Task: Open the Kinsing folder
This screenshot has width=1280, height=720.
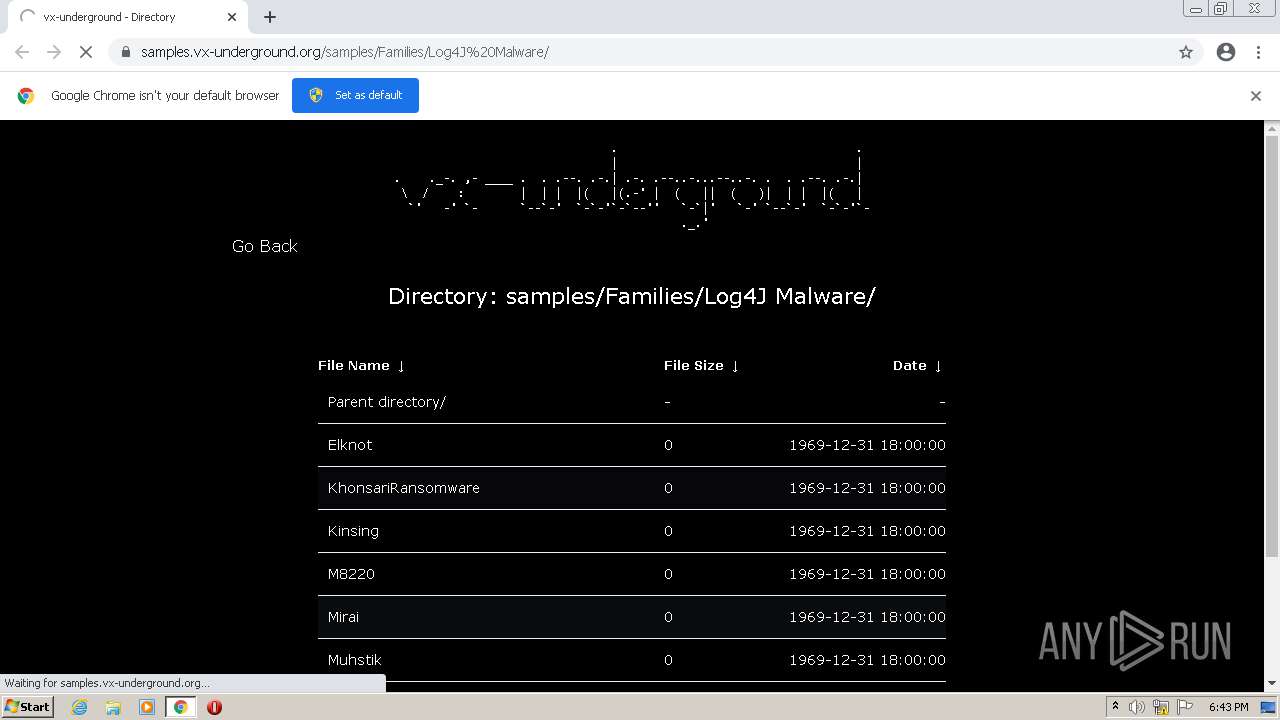Action: point(353,531)
